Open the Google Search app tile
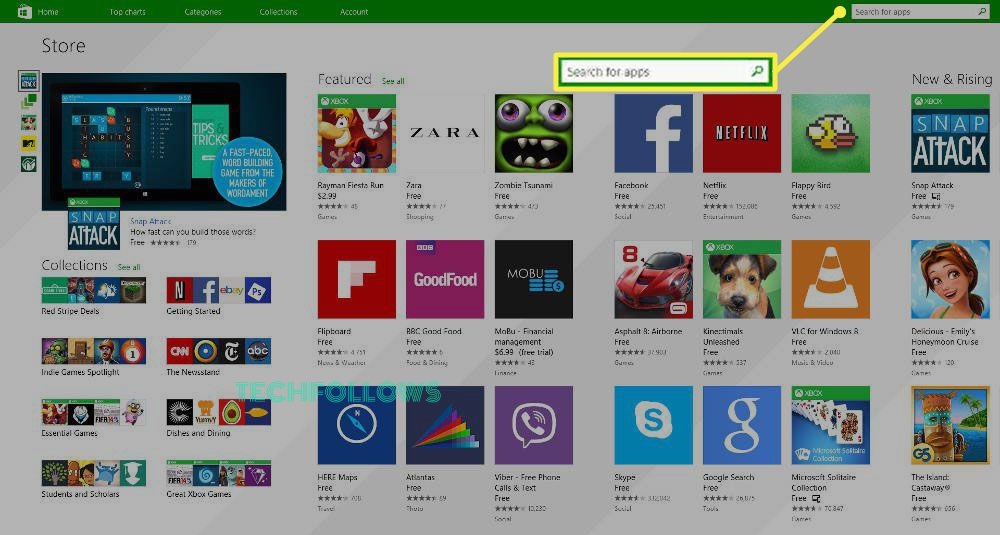1000x535 pixels. coord(742,425)
